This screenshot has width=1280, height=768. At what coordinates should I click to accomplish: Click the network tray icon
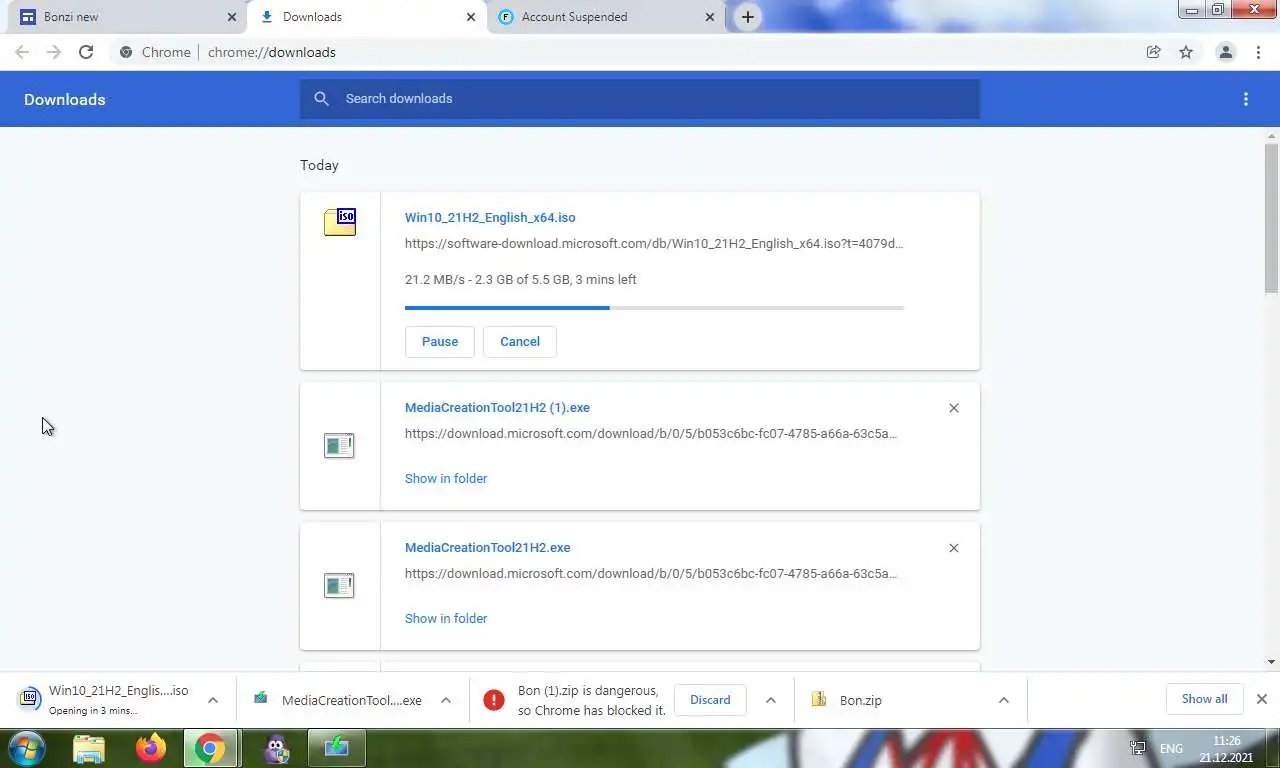click(1137, 748)
